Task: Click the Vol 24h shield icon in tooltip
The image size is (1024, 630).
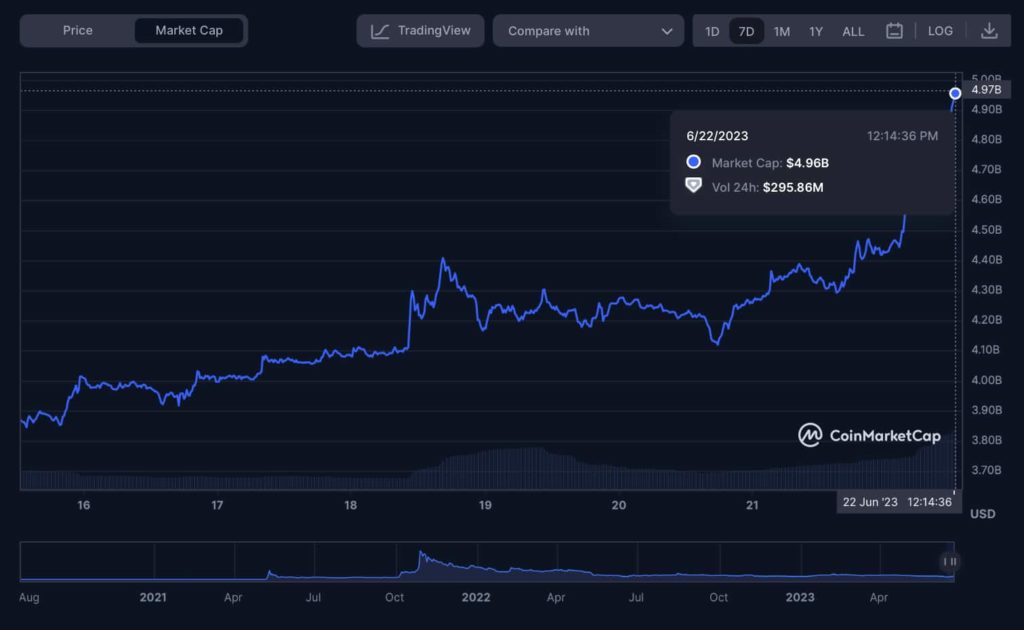Action: point(692,186)
